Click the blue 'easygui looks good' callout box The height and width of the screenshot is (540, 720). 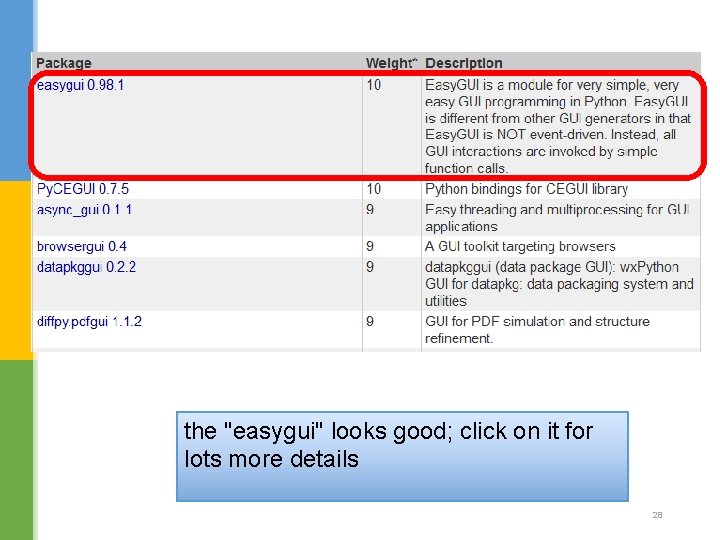pyautogui.click(x=402, y=456)
